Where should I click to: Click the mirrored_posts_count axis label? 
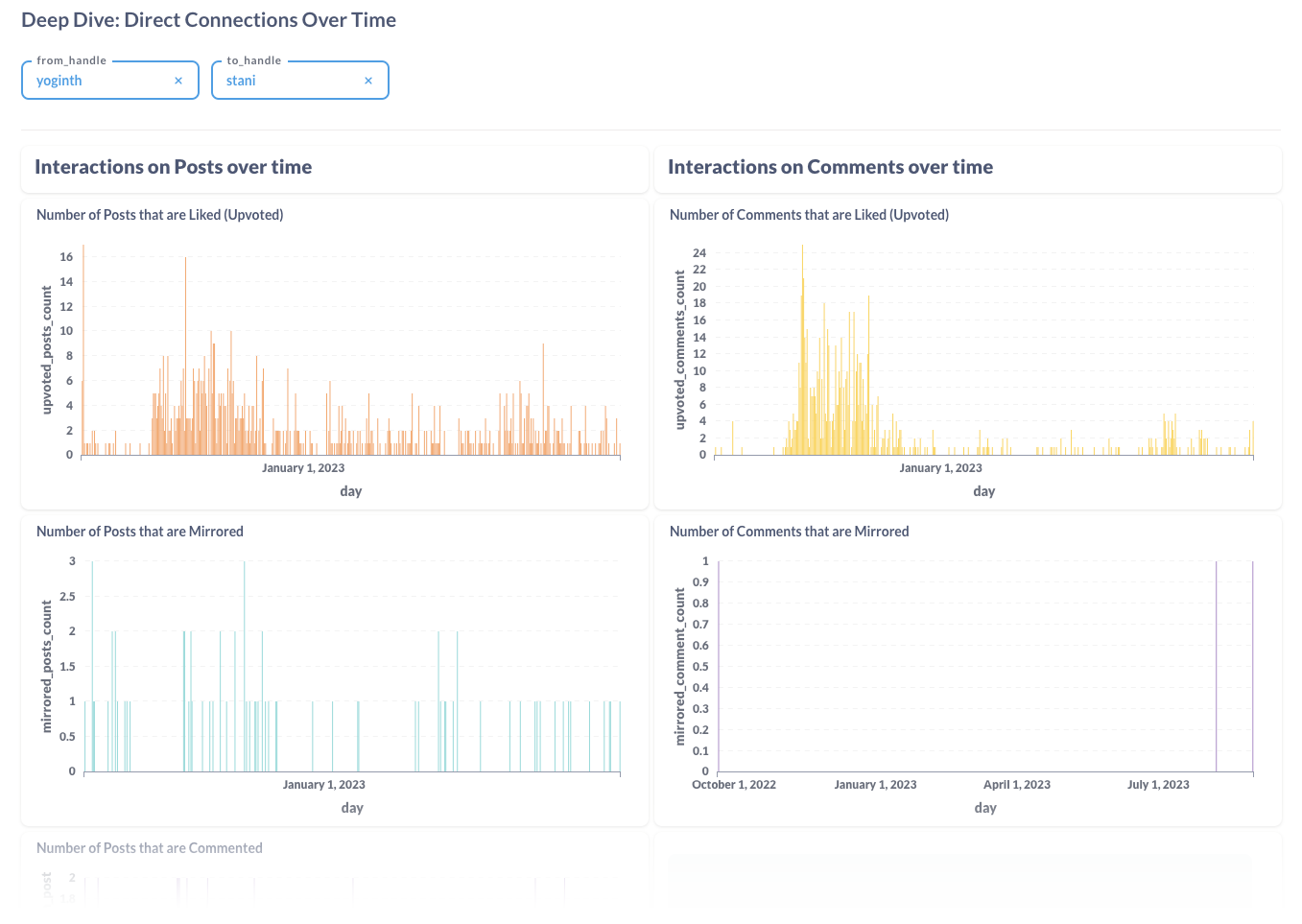click(46, 667)
